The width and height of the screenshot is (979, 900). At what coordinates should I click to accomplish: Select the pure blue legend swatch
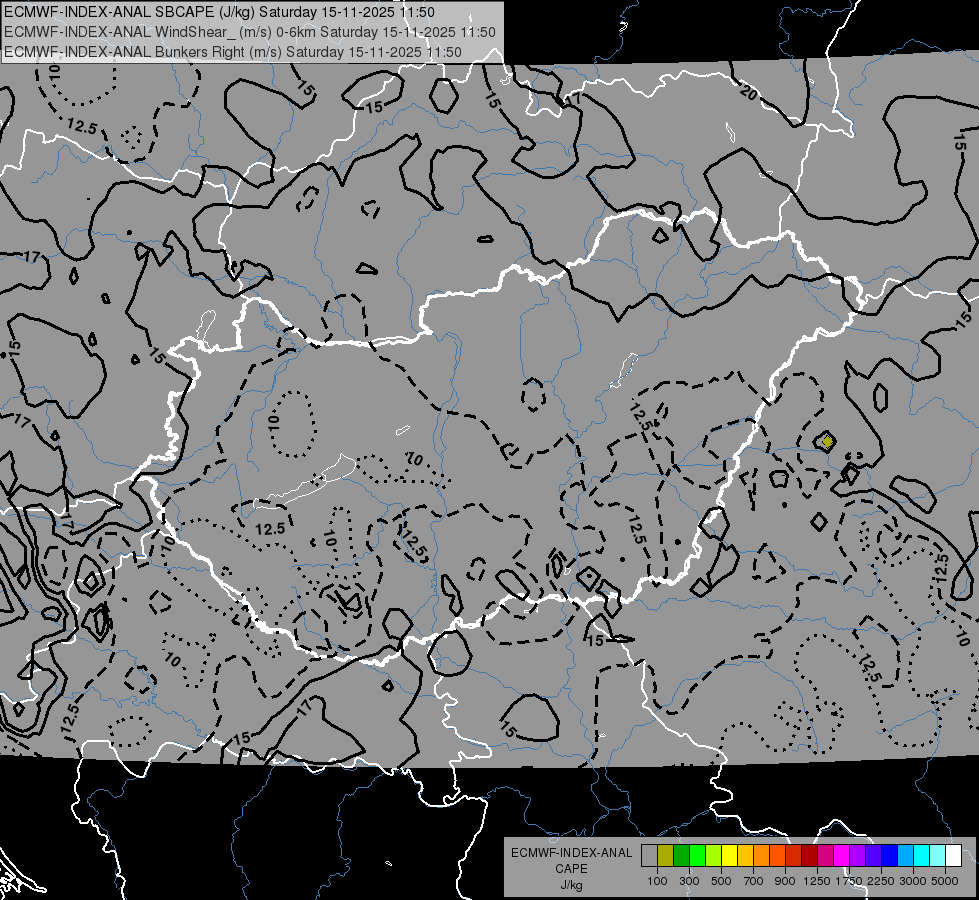889,855
